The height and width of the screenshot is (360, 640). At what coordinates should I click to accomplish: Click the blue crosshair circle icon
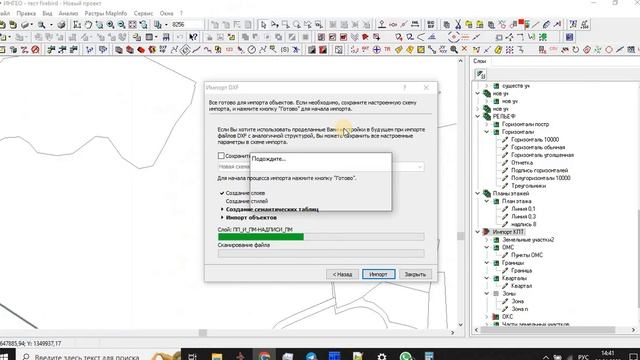[376, 50]
